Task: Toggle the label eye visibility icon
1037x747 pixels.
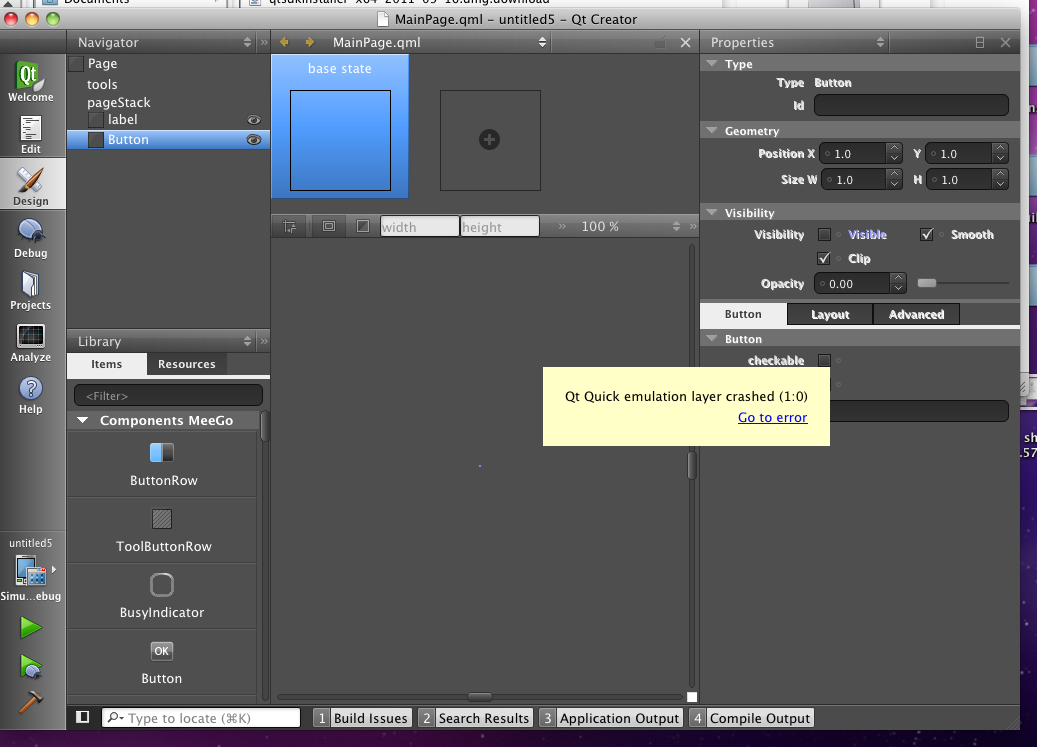Action: pos(254,120)
